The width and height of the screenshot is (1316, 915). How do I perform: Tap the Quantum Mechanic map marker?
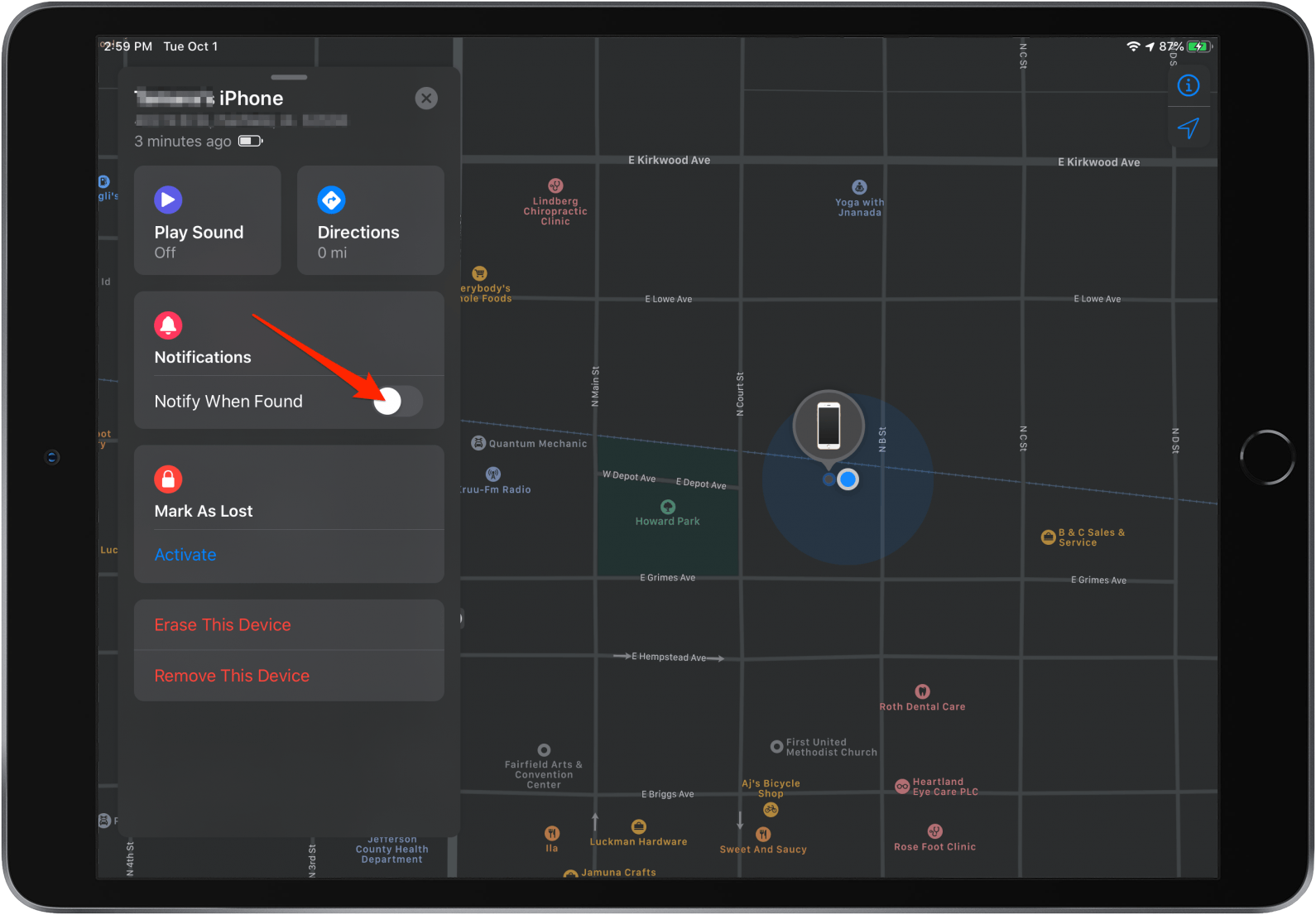pos(478,443)
